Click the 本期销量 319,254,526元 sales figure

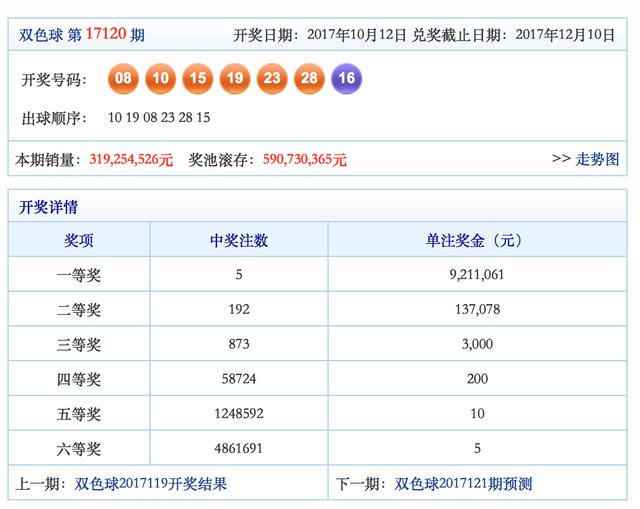pos(130,160)
